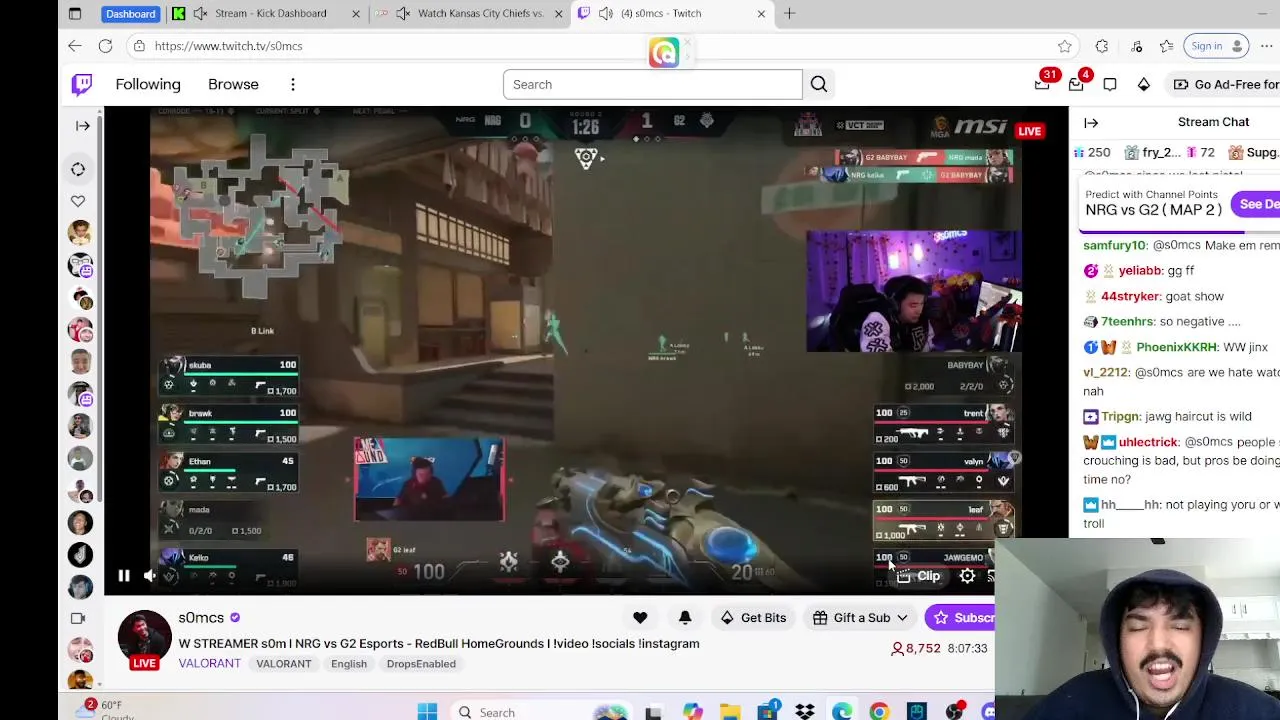Click username 44stryker in chat

(x=1130, y=296)
